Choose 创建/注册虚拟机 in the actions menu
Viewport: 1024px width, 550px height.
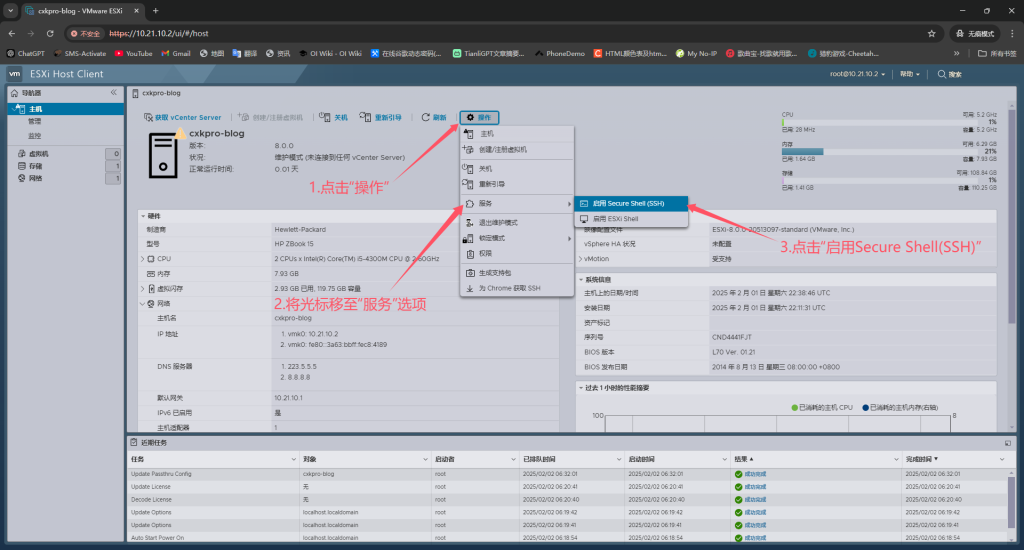click(x=517, y=150)
